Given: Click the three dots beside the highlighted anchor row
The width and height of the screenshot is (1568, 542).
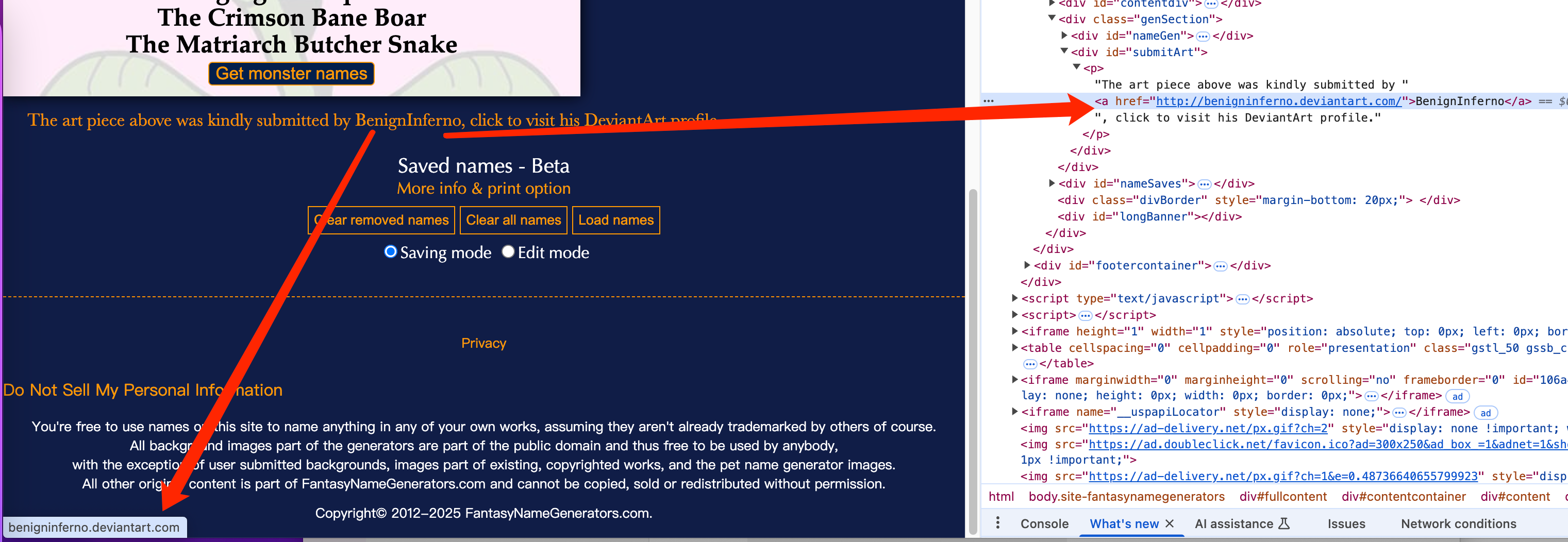Looking at the screenshot, I should pos(989,101).
